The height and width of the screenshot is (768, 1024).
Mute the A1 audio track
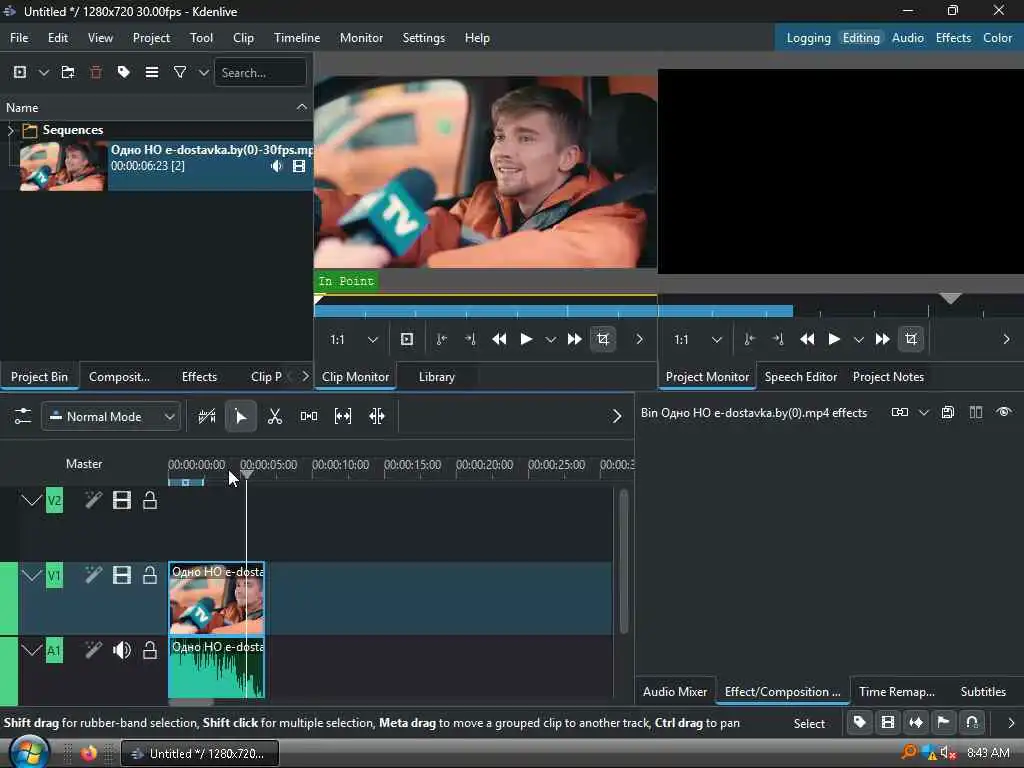(x=122, y=650)
